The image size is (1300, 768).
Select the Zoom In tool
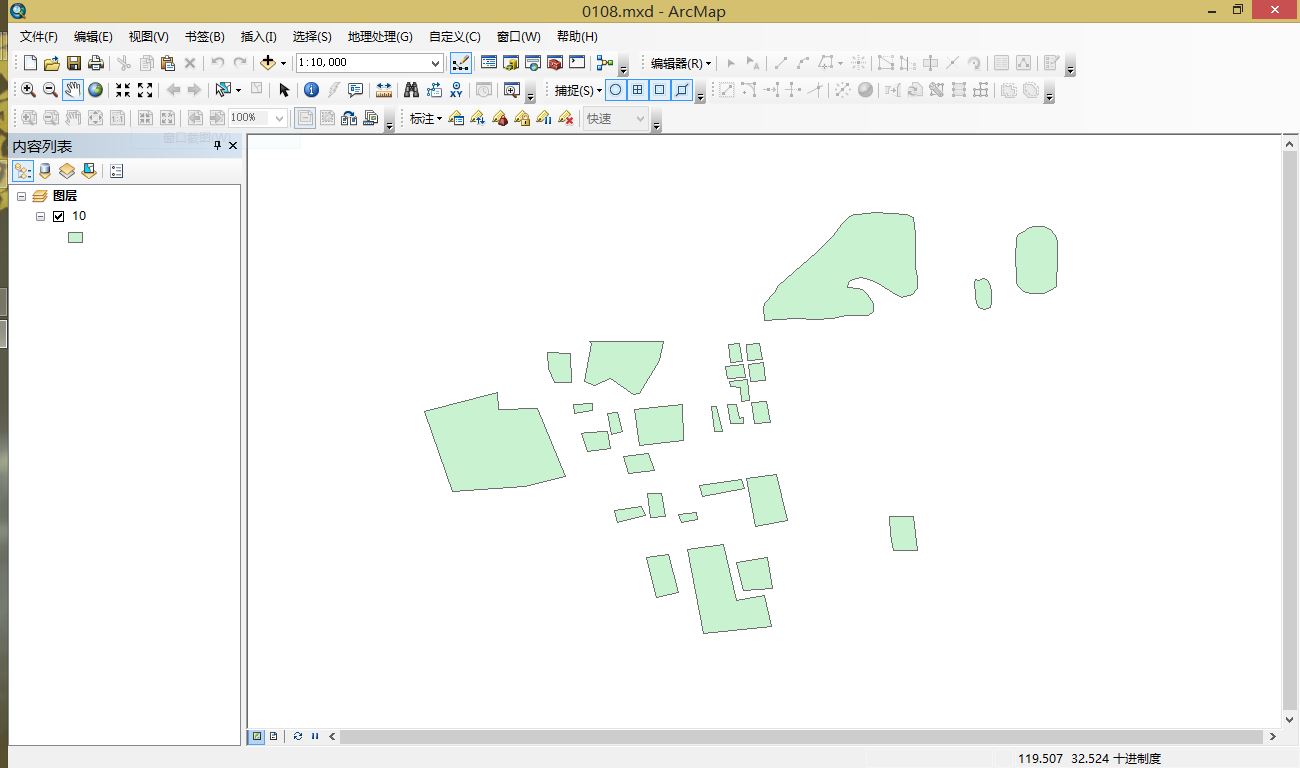(x=28, y=89)
